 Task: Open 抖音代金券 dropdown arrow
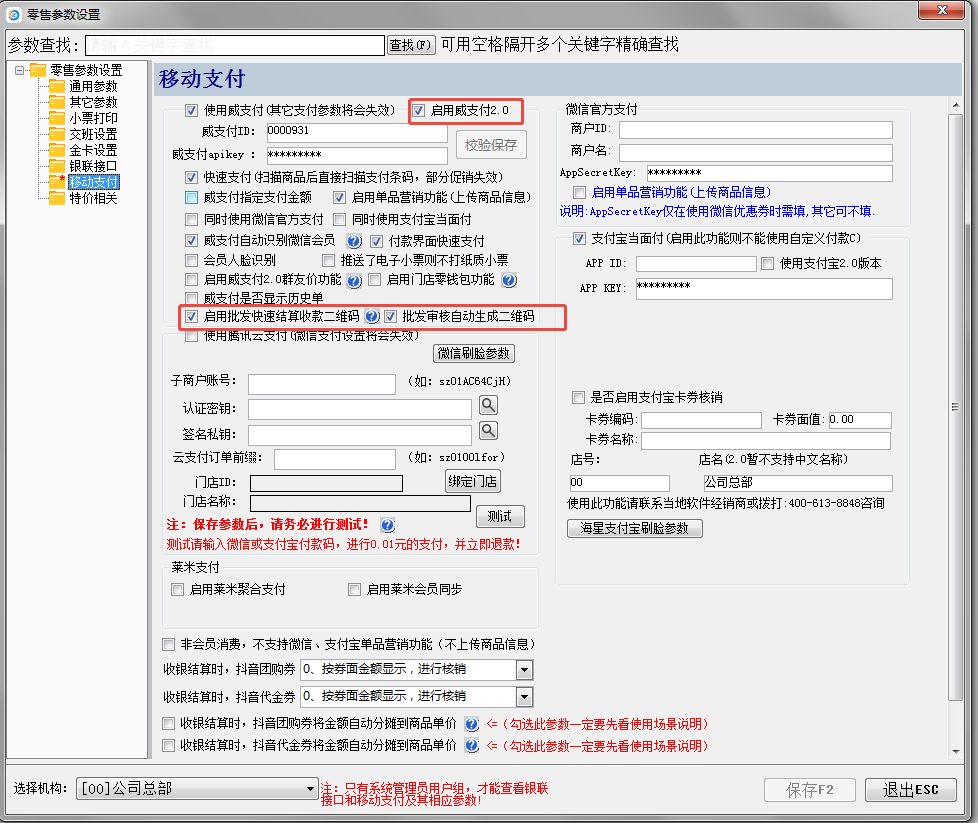tap(525, 697)
